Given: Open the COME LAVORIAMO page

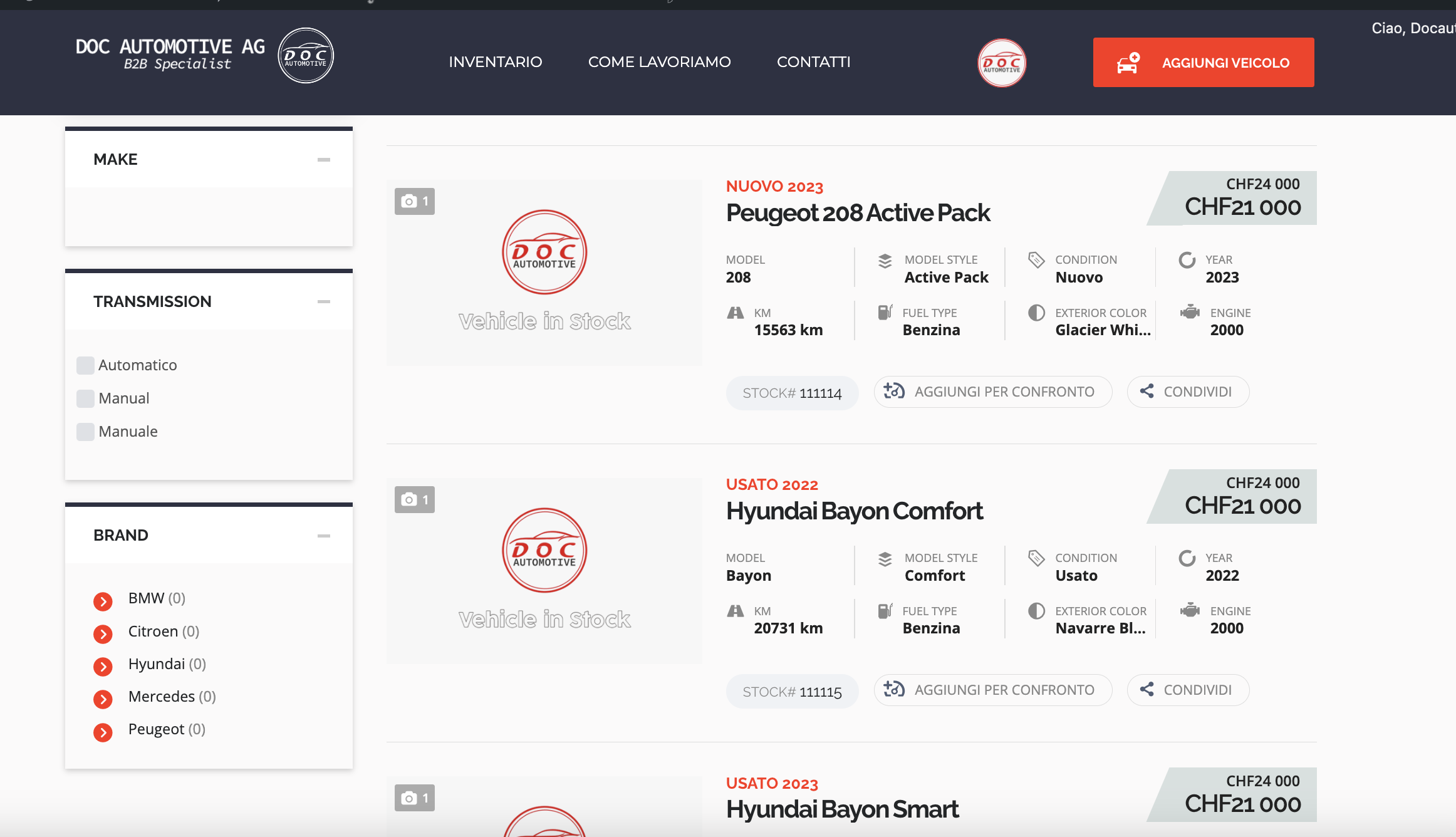Looking at the screenshot, I should (659, 62).
